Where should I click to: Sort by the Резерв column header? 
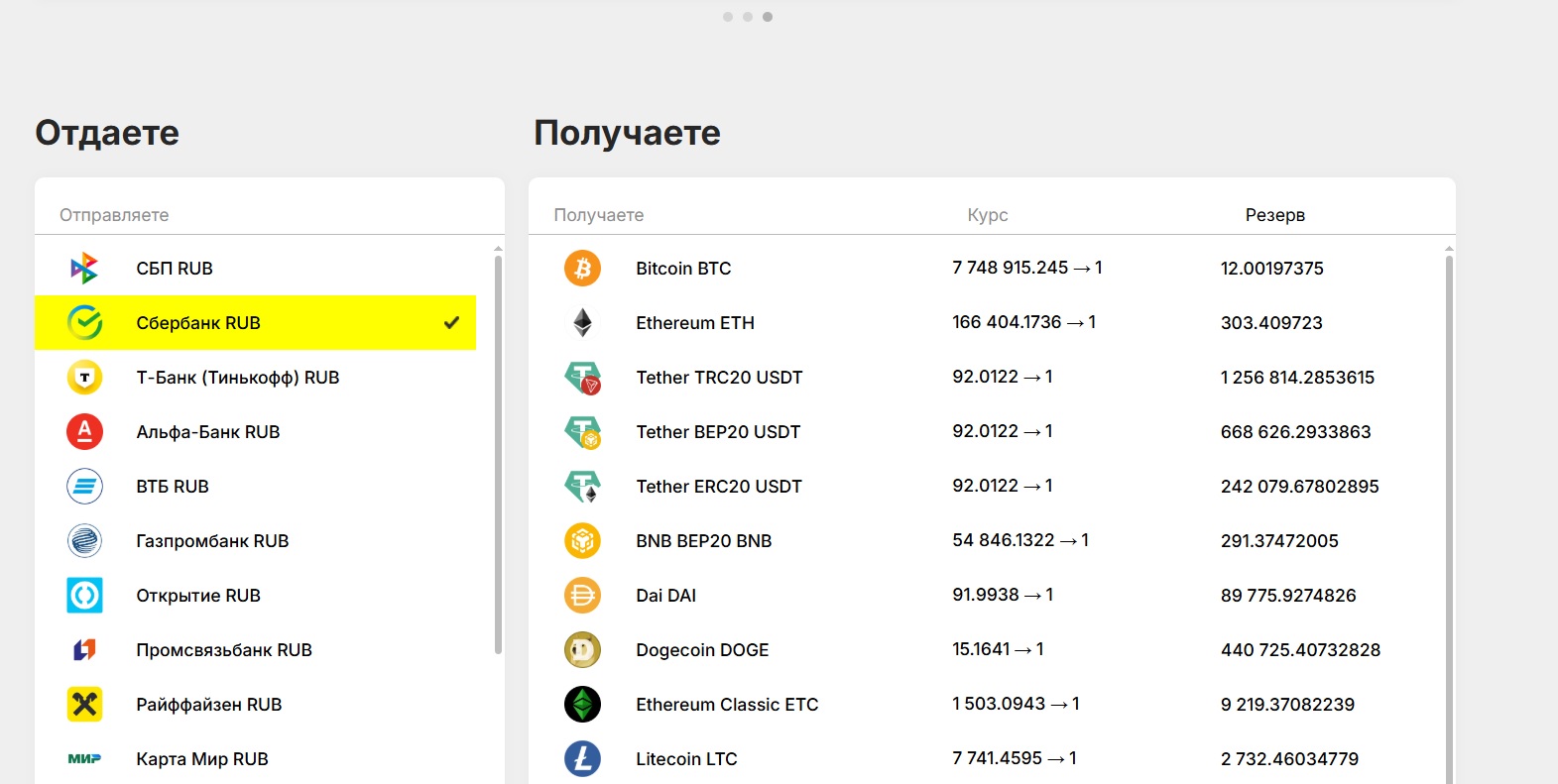(1274, 215)
